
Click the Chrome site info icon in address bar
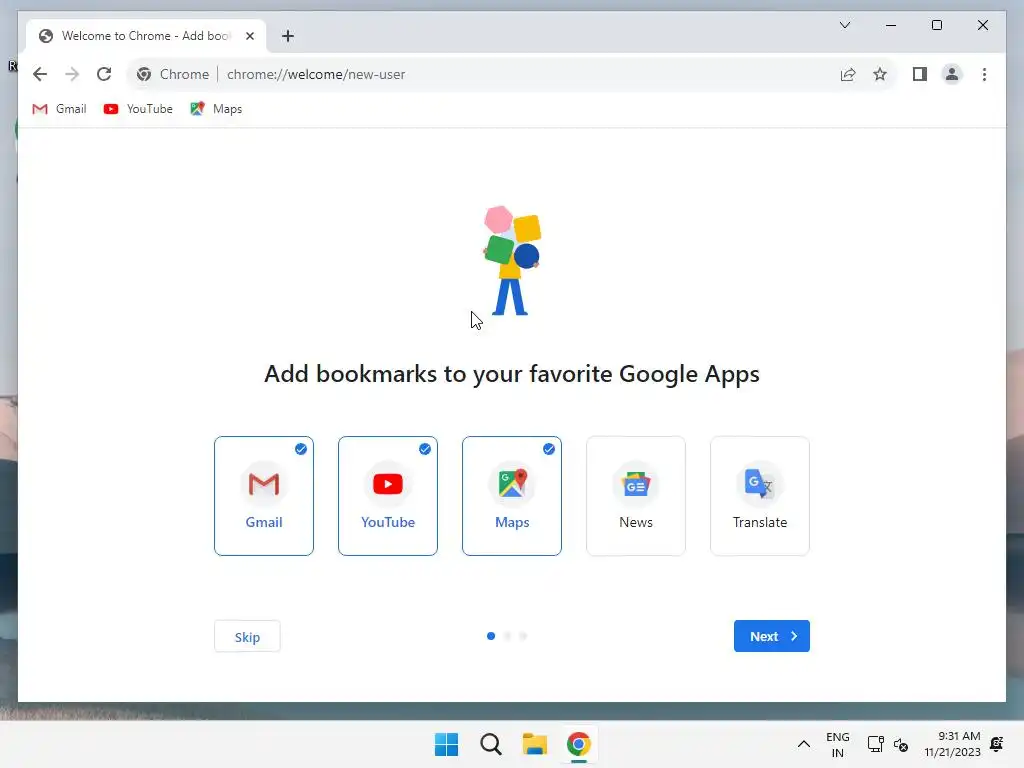pos(144,74)
